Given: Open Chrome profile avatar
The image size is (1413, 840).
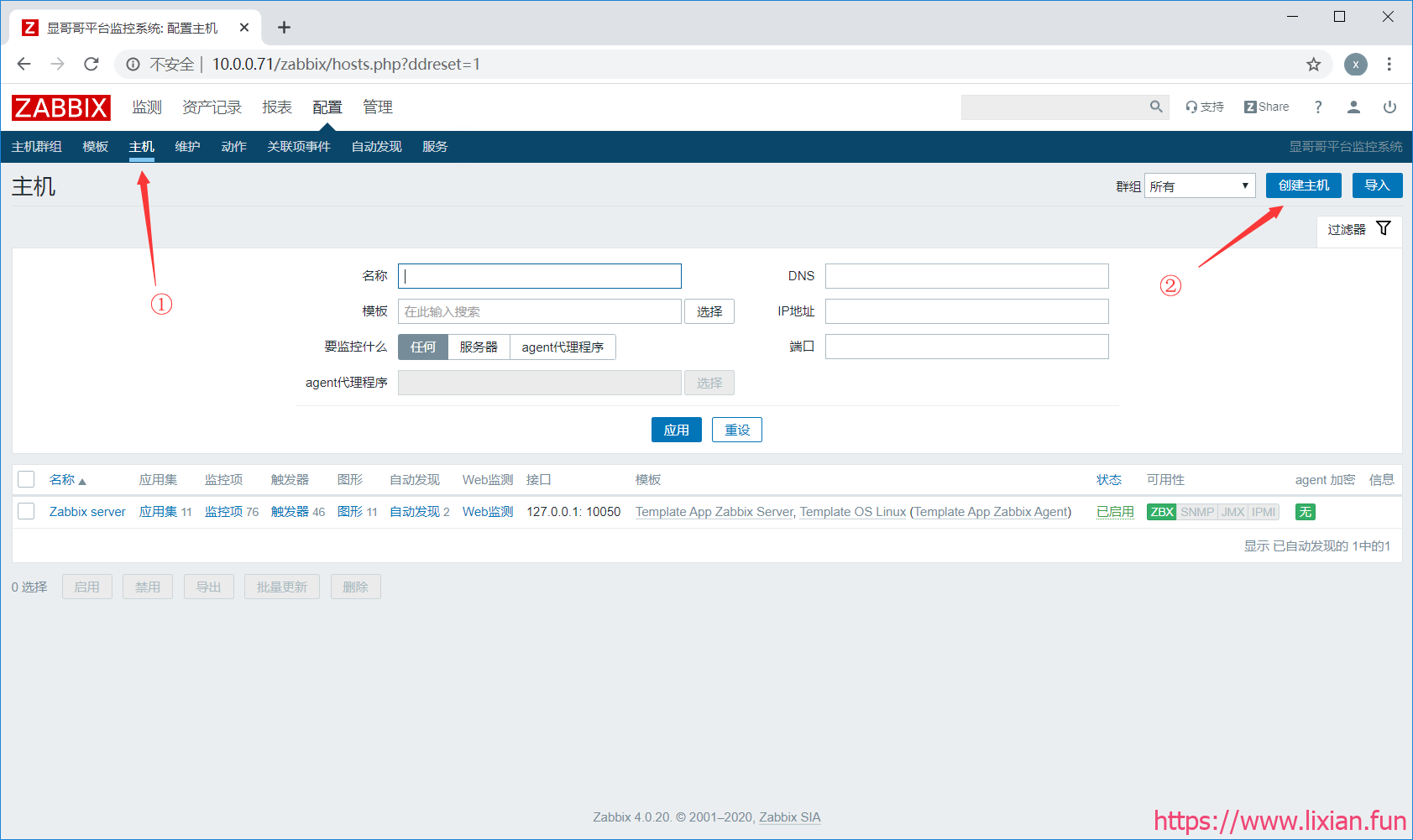Looking at the screenshot, I should click(x=1355, y=64).
